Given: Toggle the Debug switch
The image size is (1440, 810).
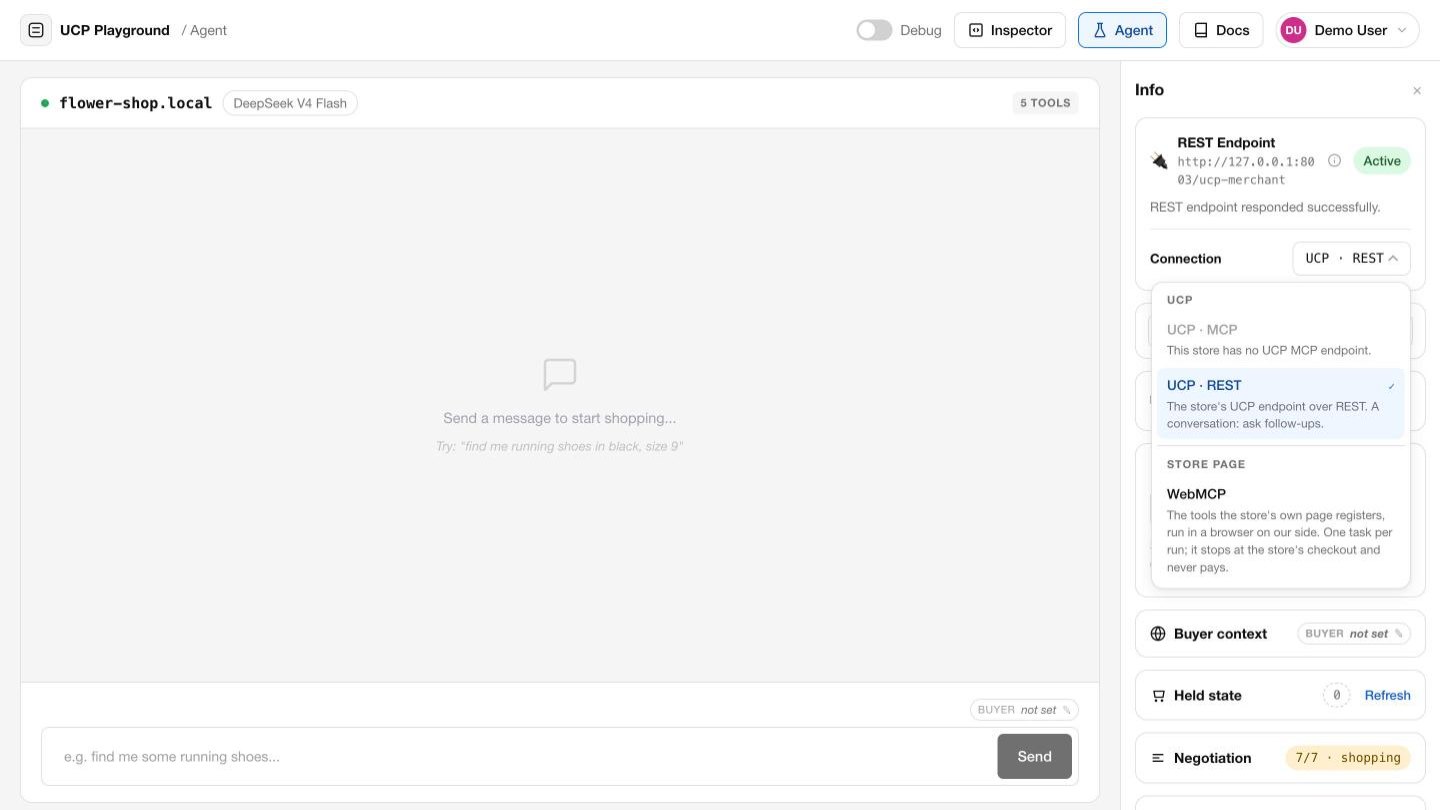Looking at the screenshot, I should pos(874,30).
